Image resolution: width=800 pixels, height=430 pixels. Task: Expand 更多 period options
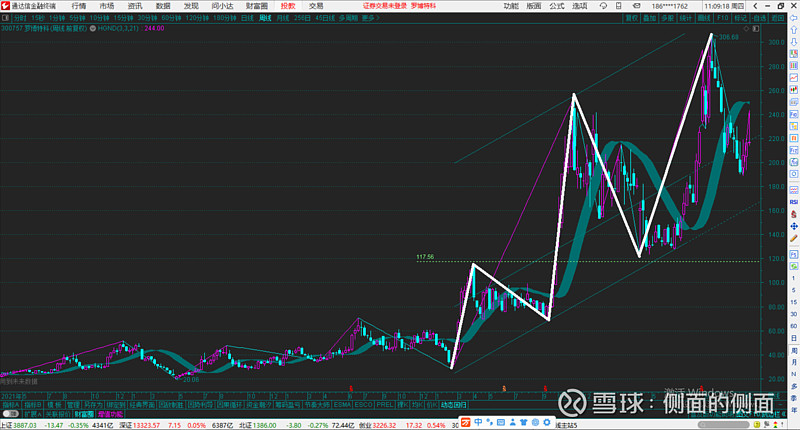pos(371,18)
